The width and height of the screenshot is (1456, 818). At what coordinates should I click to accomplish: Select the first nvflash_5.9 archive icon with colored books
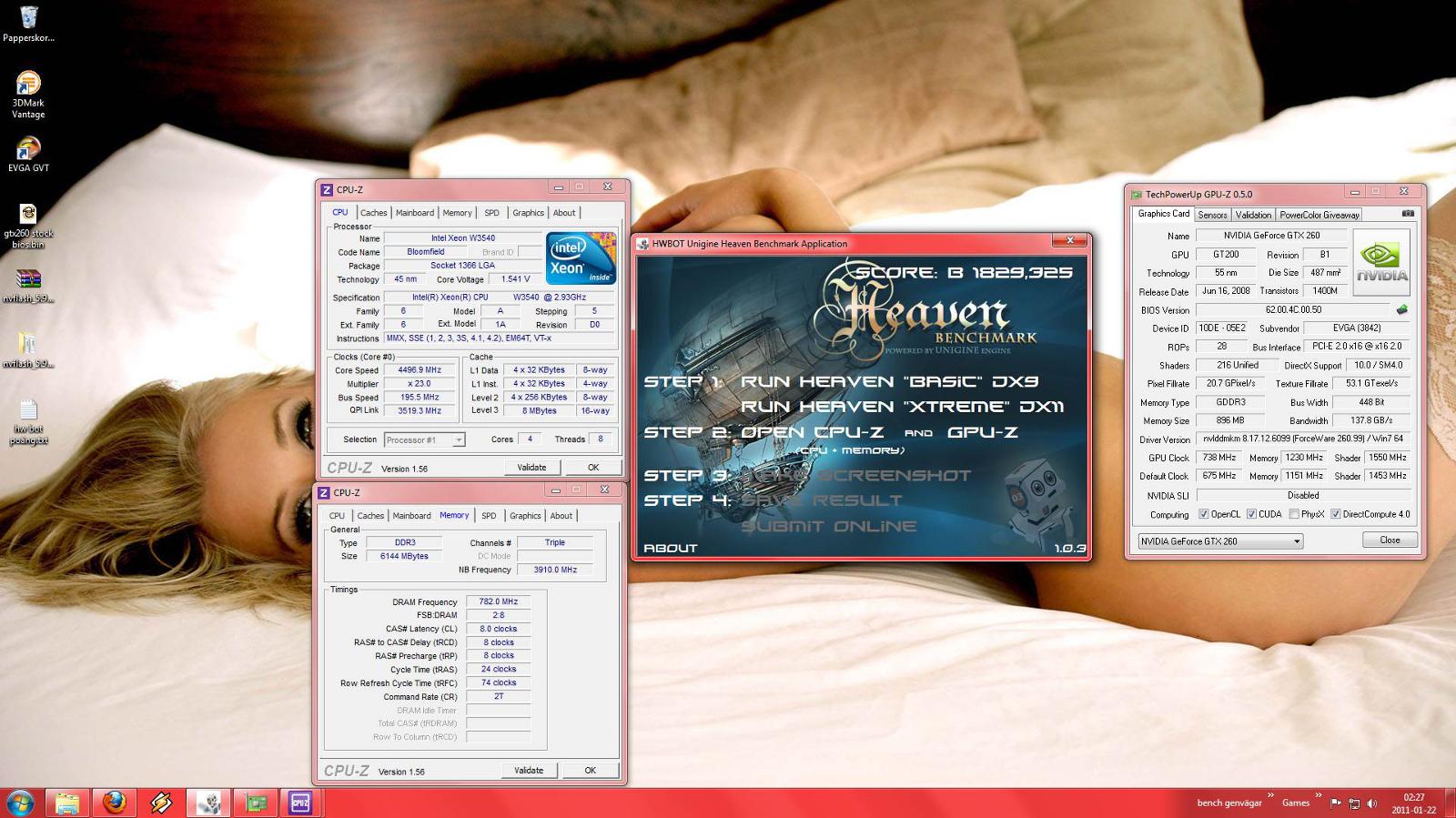point(28,285)
